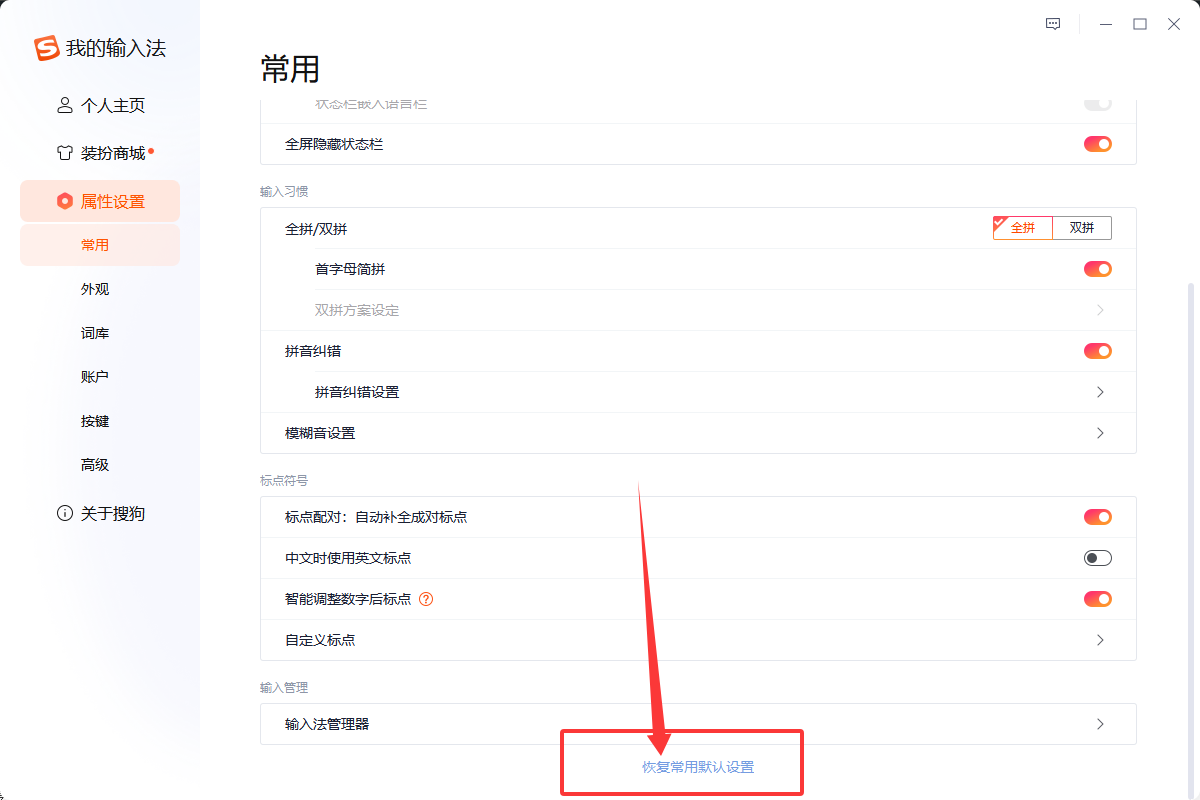
Task: Open 个人主页 via the person icon
Action: [x=63, y=105]
